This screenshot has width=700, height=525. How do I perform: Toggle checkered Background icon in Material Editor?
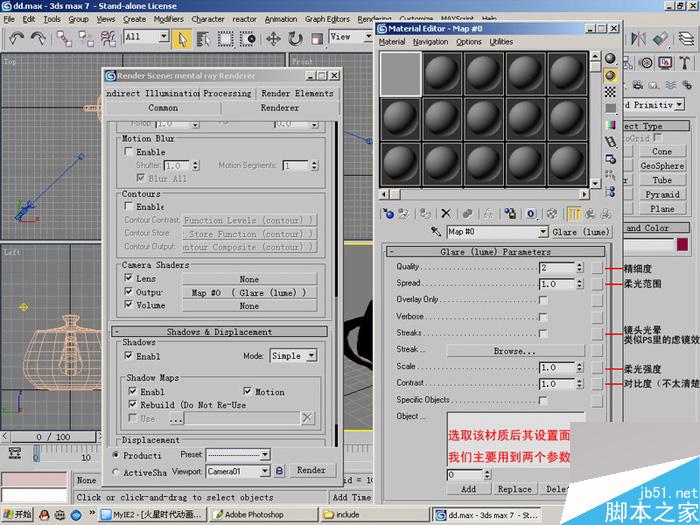tap(610, 92)
